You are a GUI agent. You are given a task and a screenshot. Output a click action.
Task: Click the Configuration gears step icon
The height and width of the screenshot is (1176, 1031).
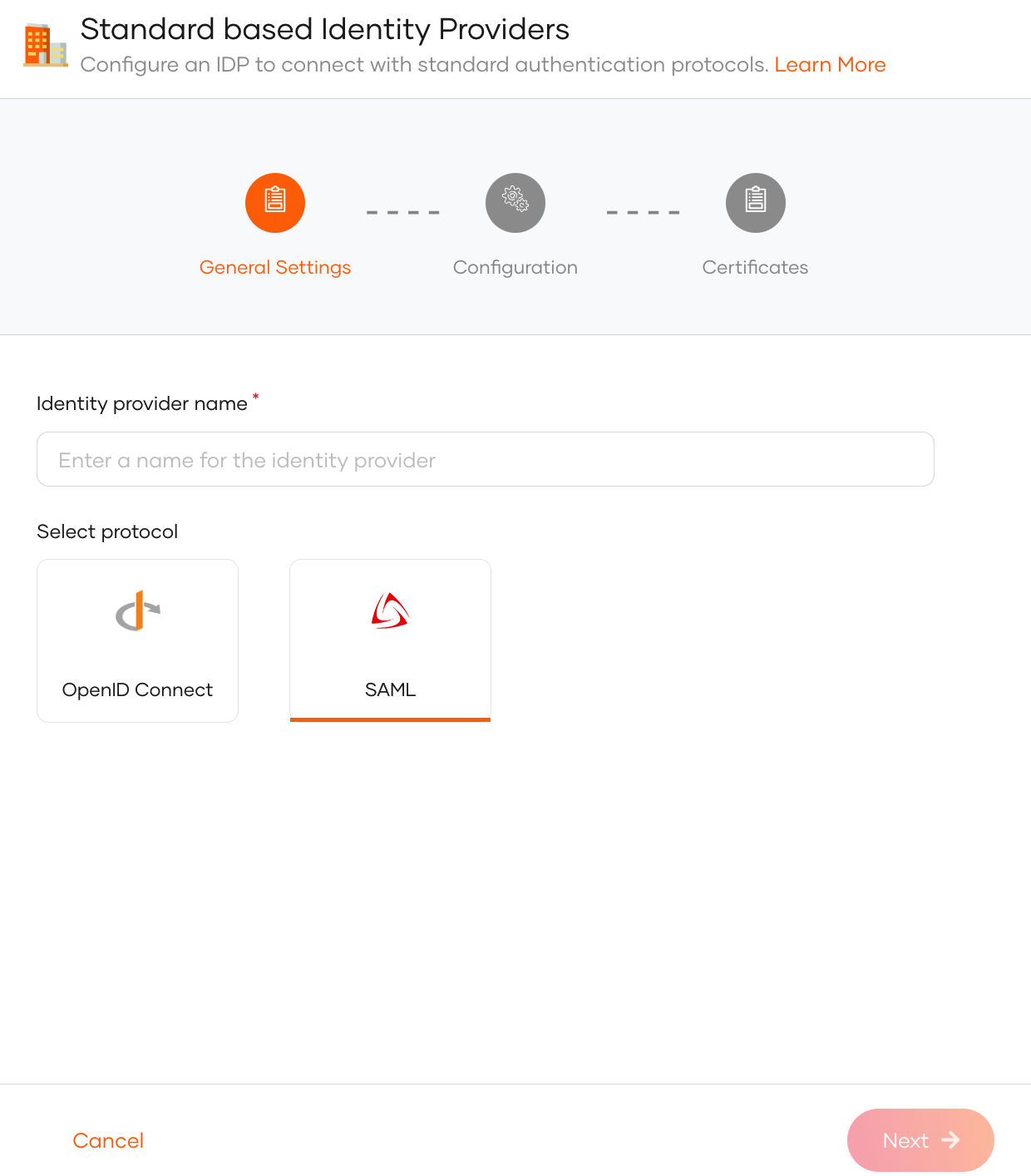[515, 203]
